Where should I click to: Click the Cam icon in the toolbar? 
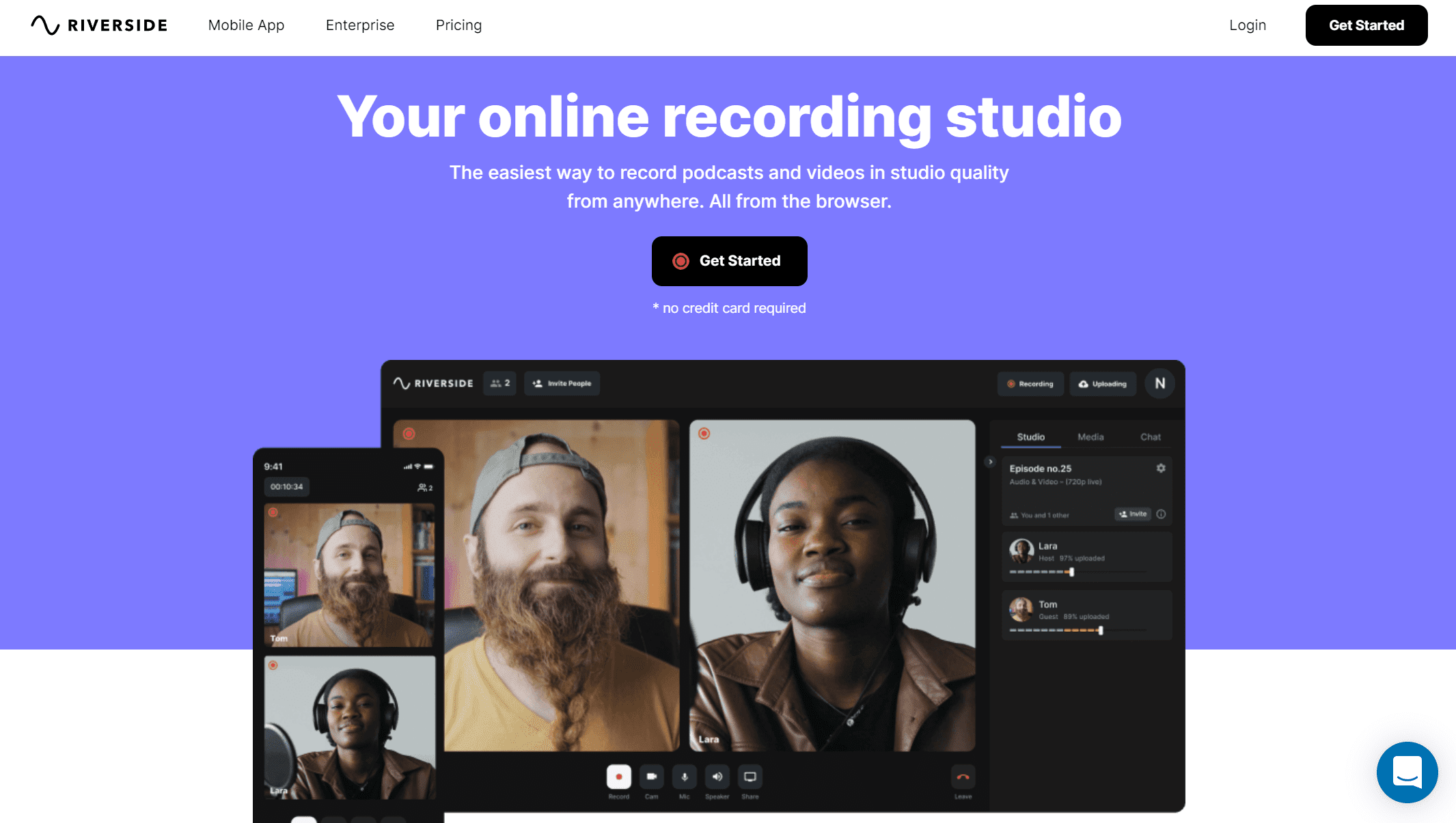pyautogui.click(x=651, y=775)
